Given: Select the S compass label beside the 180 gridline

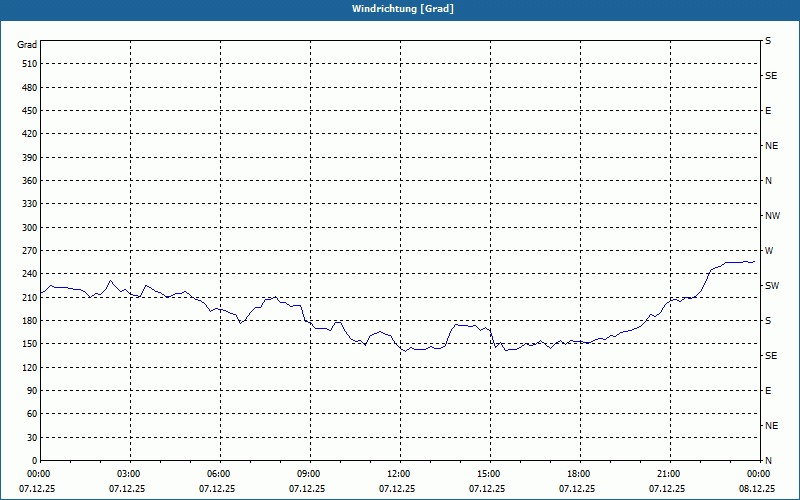Looking at the screenshot, I should 768,320.
